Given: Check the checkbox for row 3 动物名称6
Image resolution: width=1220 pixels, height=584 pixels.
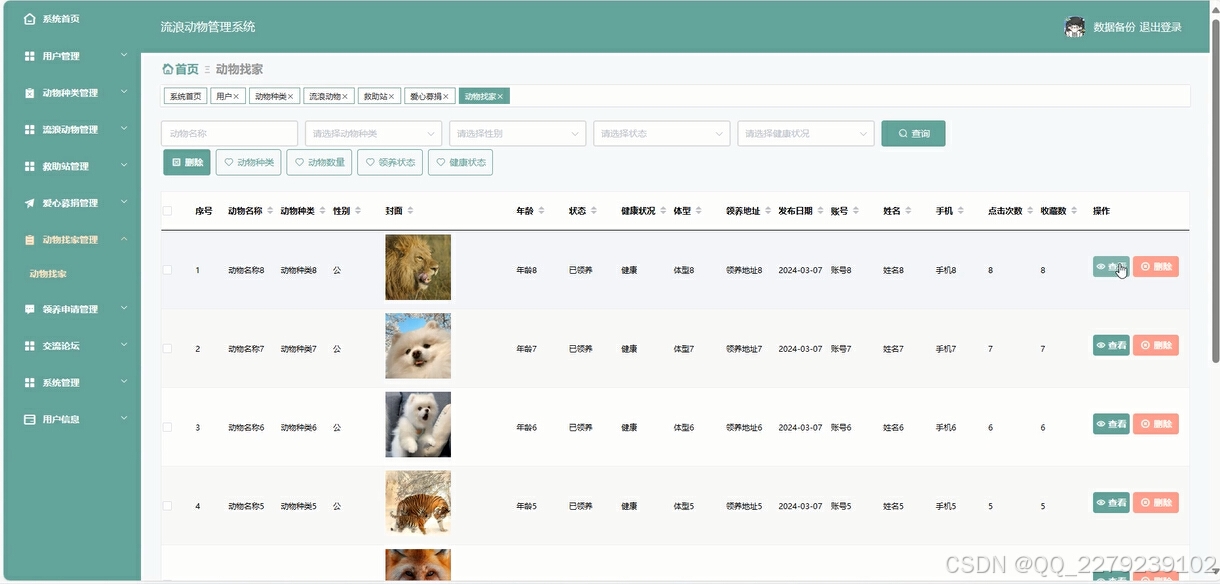Looking at the screenshot, I should point(168,427).
